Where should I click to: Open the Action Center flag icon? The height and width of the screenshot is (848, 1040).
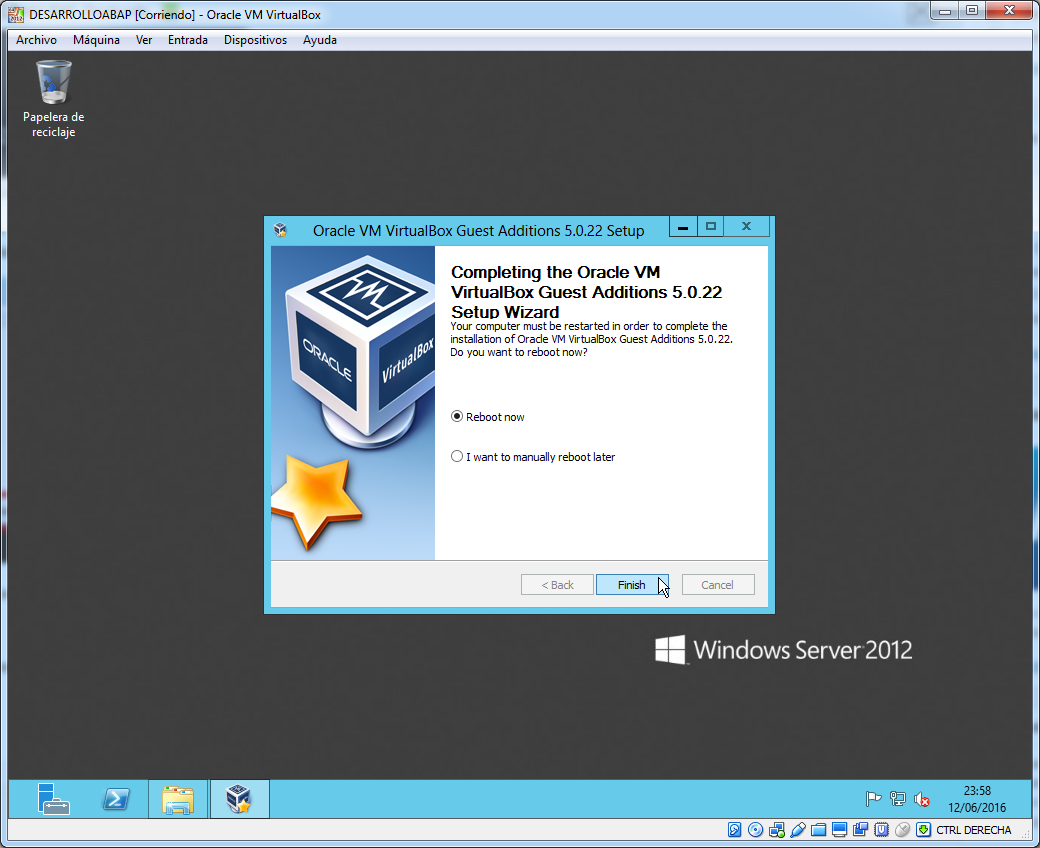[x=873, y=799]
